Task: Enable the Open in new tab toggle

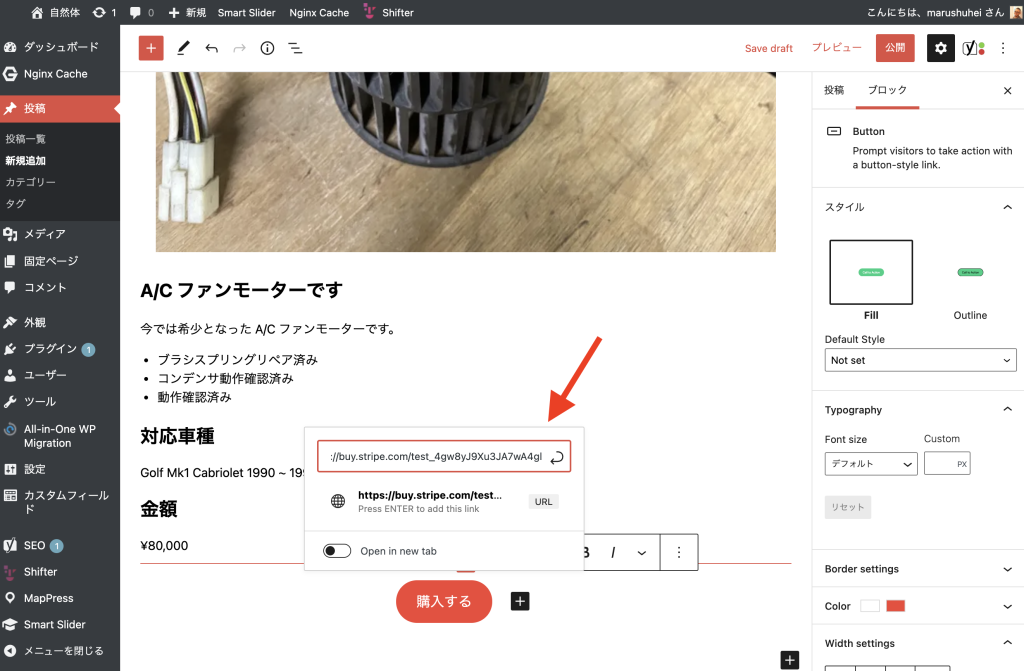Action: click(x=337, y=551)
